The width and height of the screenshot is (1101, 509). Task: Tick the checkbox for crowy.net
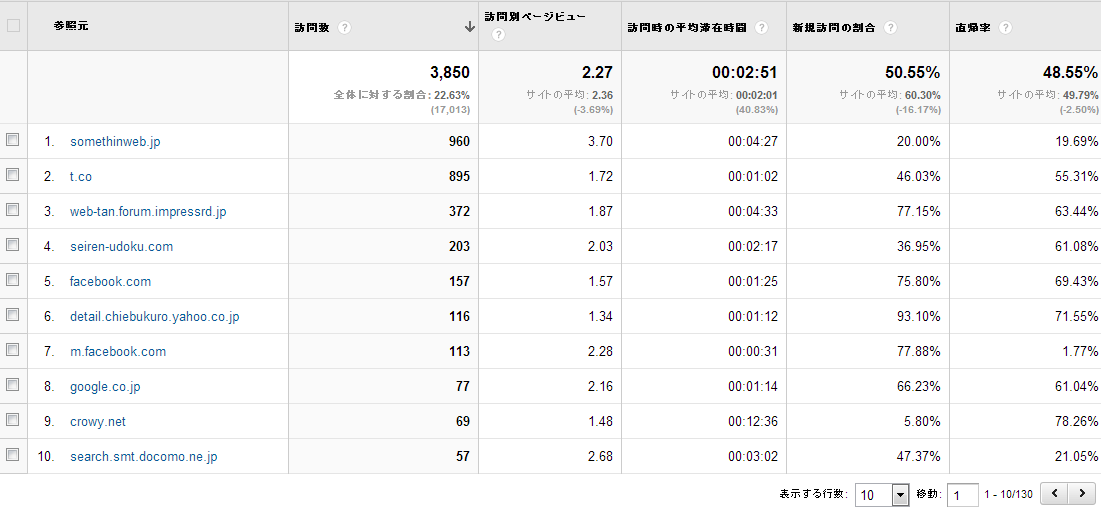click(x=13, y=421)
